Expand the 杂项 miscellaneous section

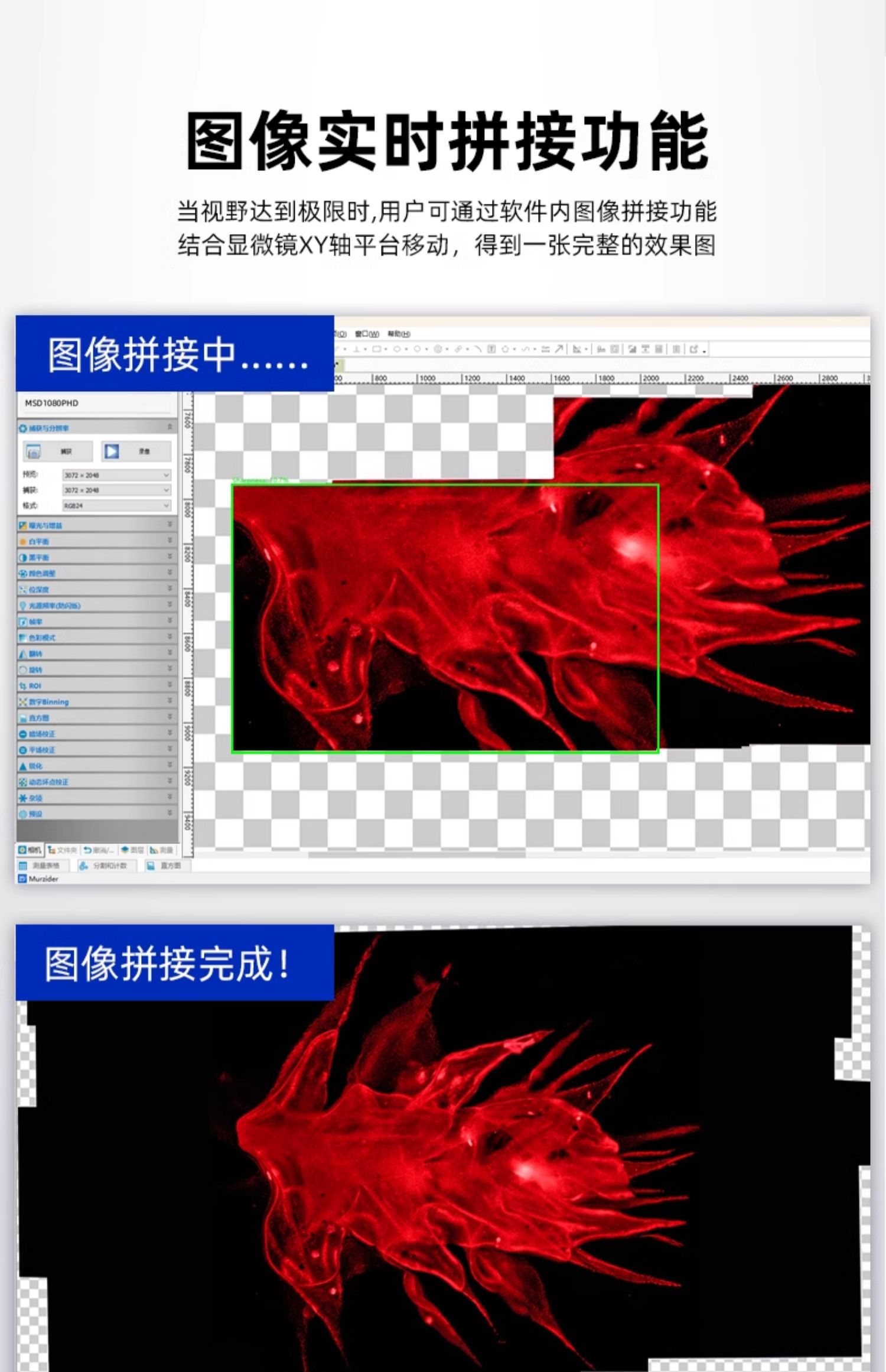(x=97, y=798)
